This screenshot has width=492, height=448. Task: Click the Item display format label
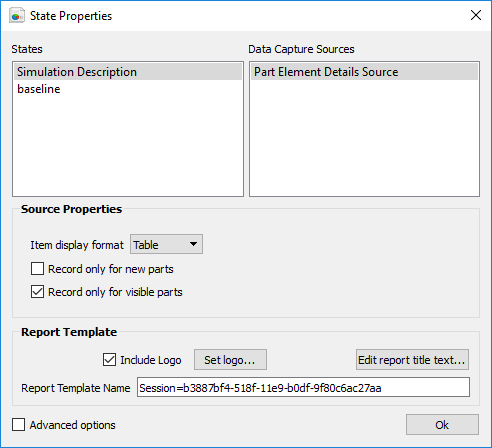coord(77,245)
